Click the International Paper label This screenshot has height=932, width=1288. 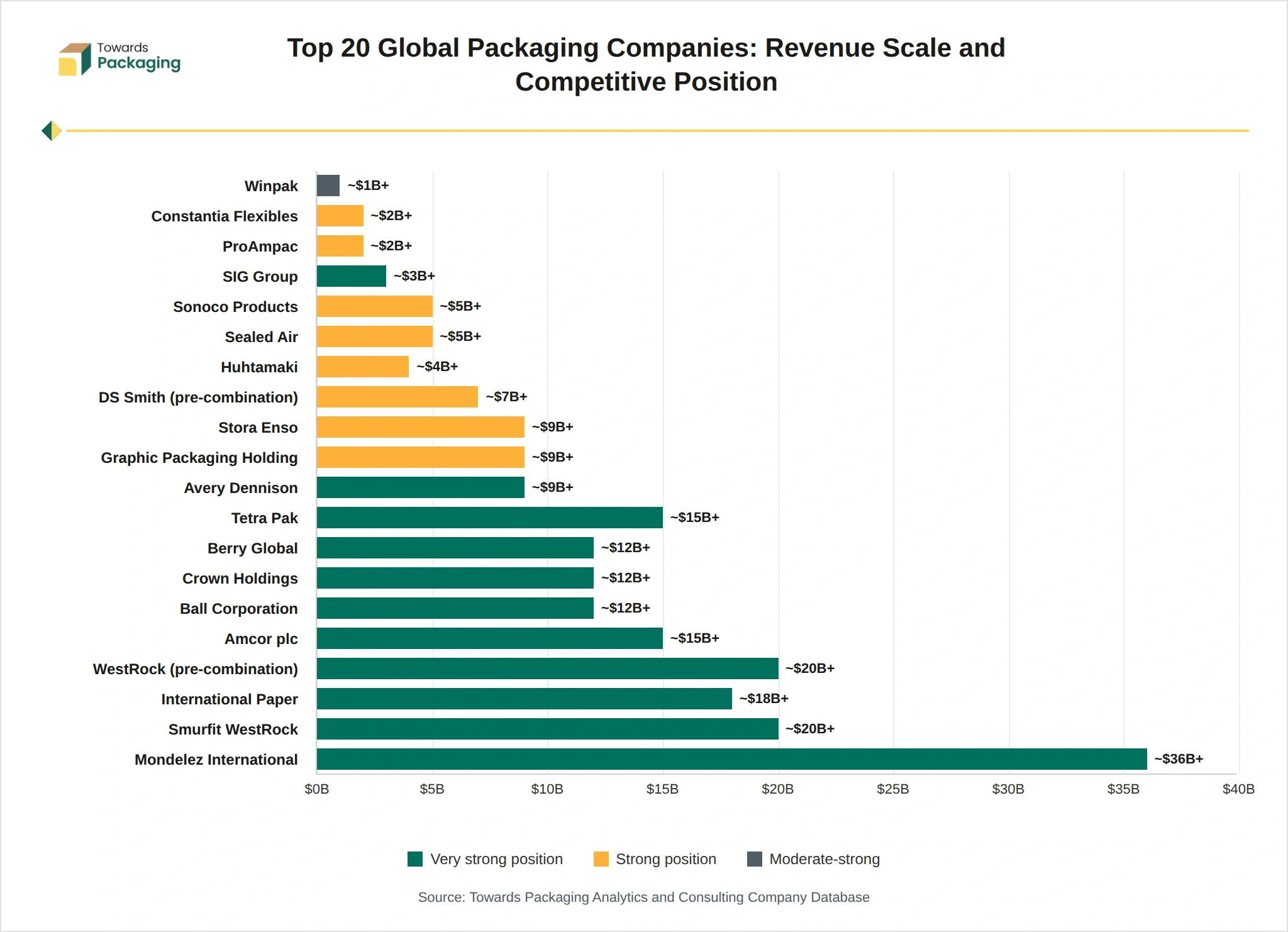[x=230, y=699]
